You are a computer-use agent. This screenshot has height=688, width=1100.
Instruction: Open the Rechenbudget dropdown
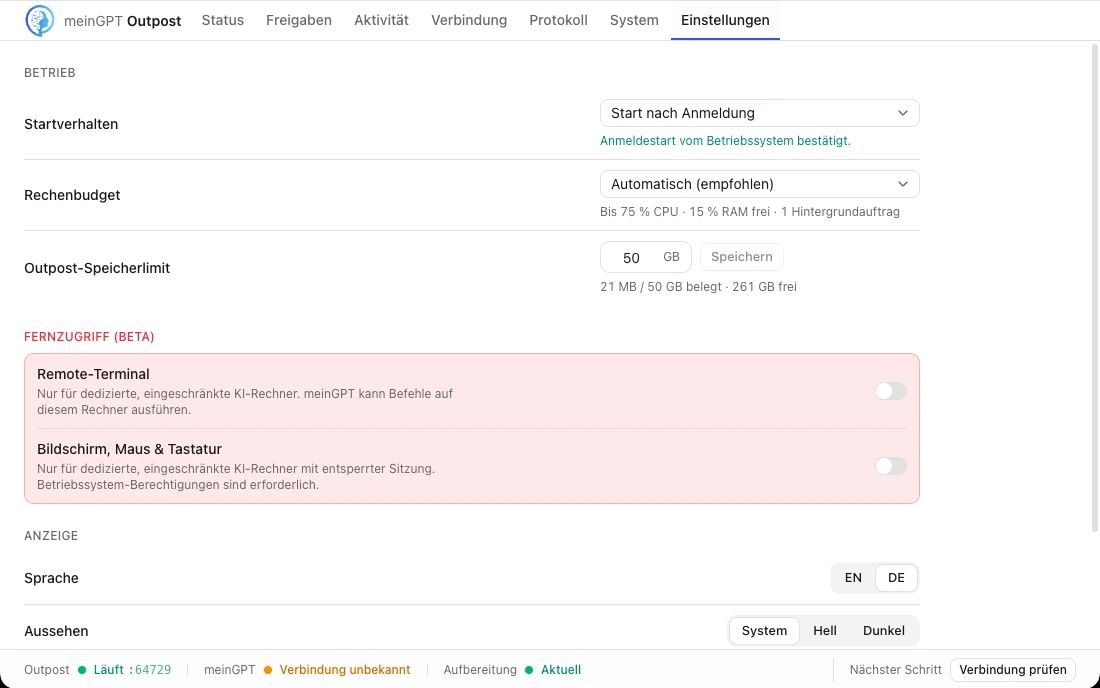pos(759,184)
